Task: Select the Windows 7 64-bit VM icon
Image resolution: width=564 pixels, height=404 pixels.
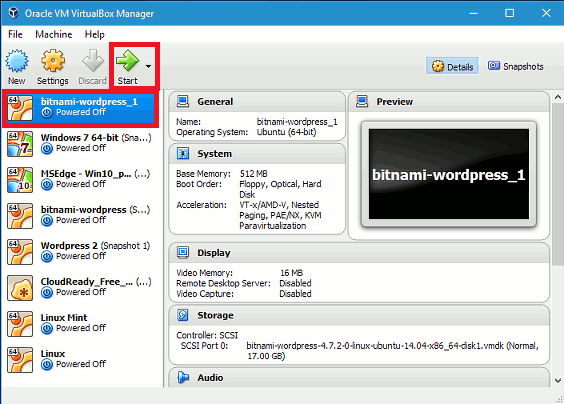Action: pos(20,144)
